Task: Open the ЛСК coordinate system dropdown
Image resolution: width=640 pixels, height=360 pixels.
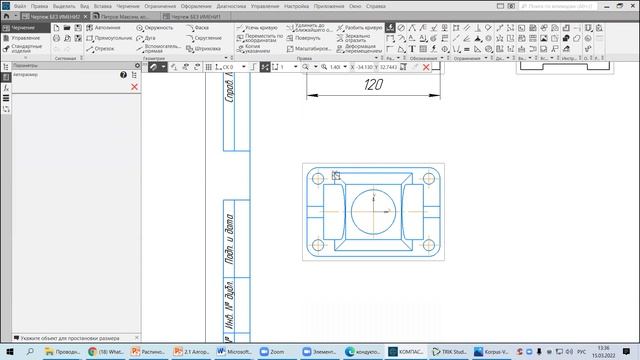Action: [x=244, y=67]
